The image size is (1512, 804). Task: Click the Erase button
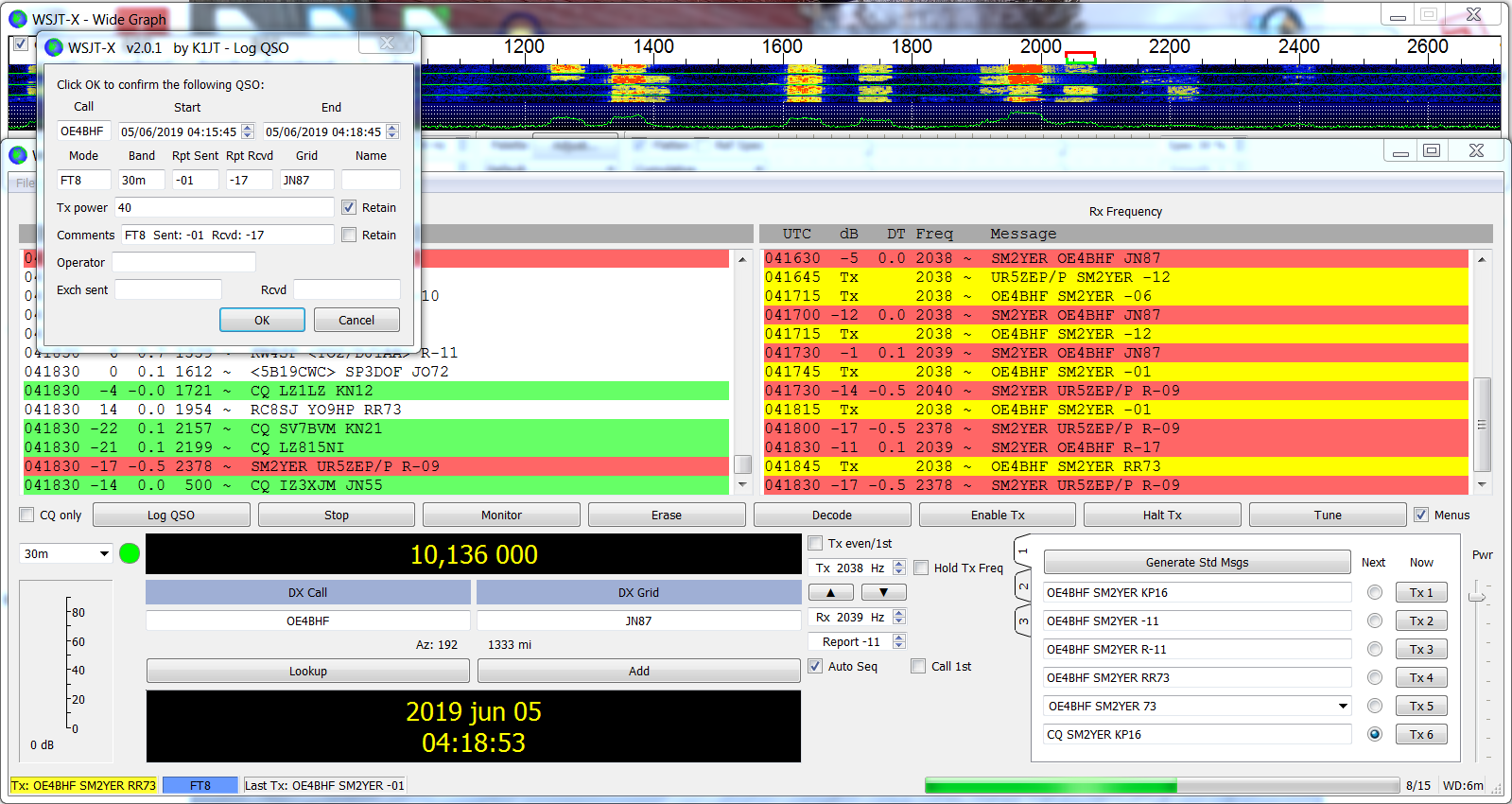coord(667,515)
